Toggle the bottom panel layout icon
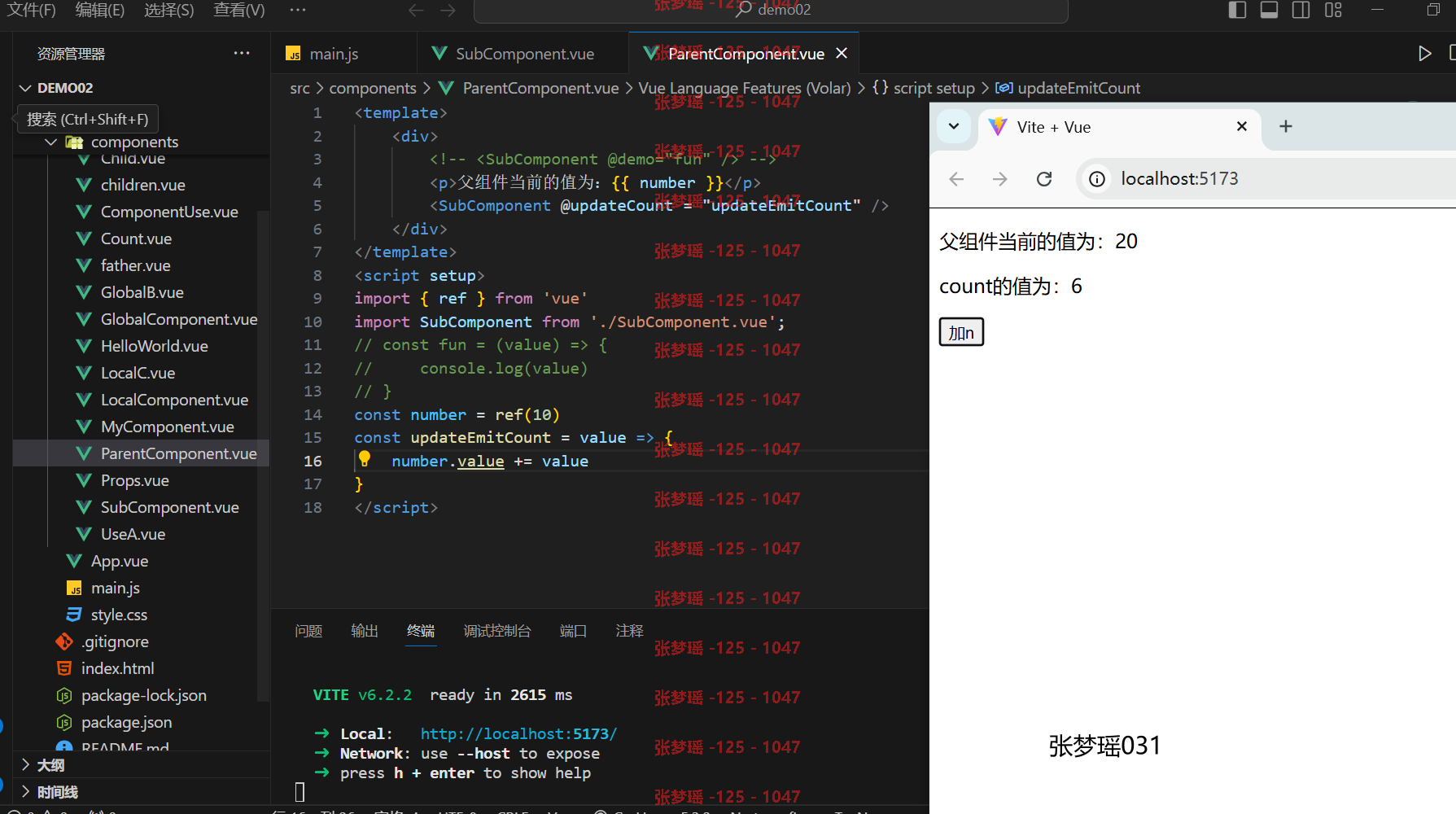This screenshot has width=1456, height=814. [1269, 10]
